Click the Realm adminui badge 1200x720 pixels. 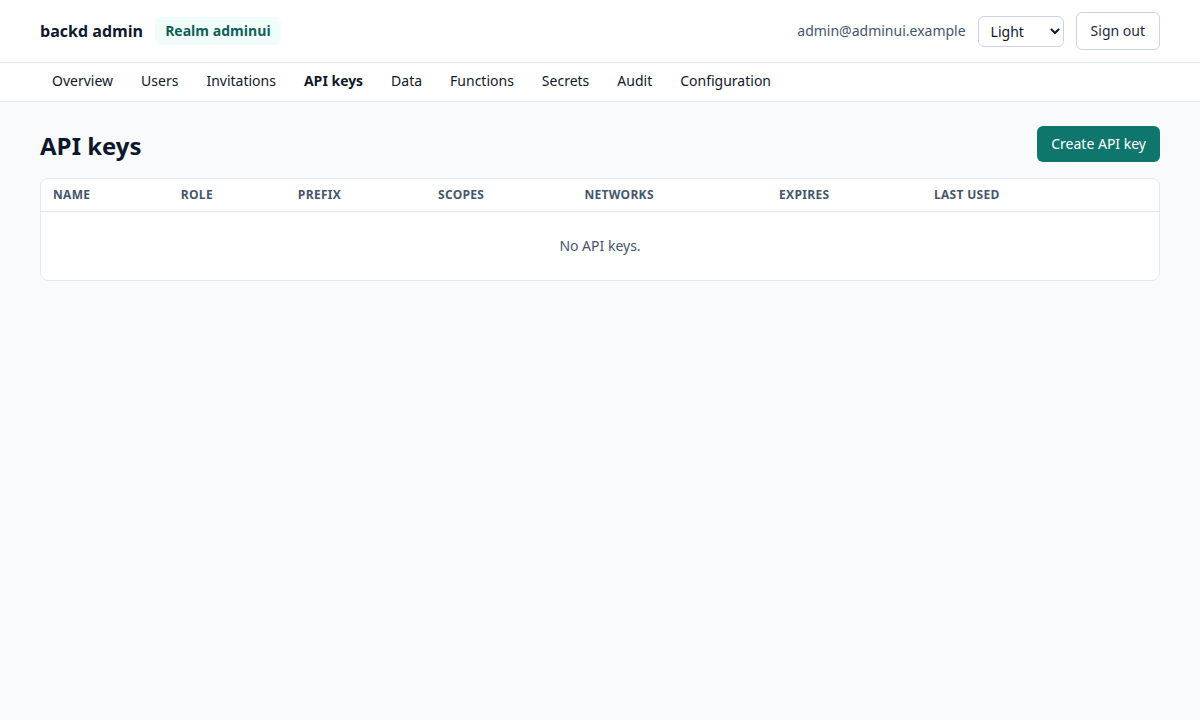218,31
